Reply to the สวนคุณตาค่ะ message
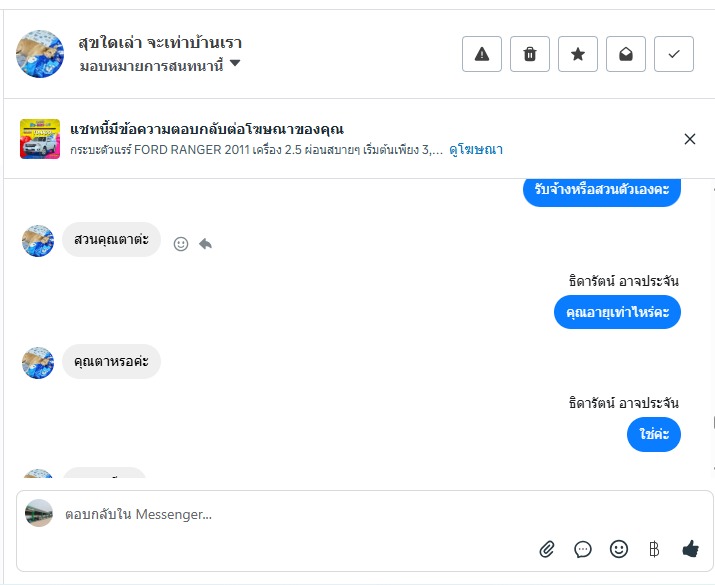The height and width of the screenshot is (585, 715). [205, 243]
